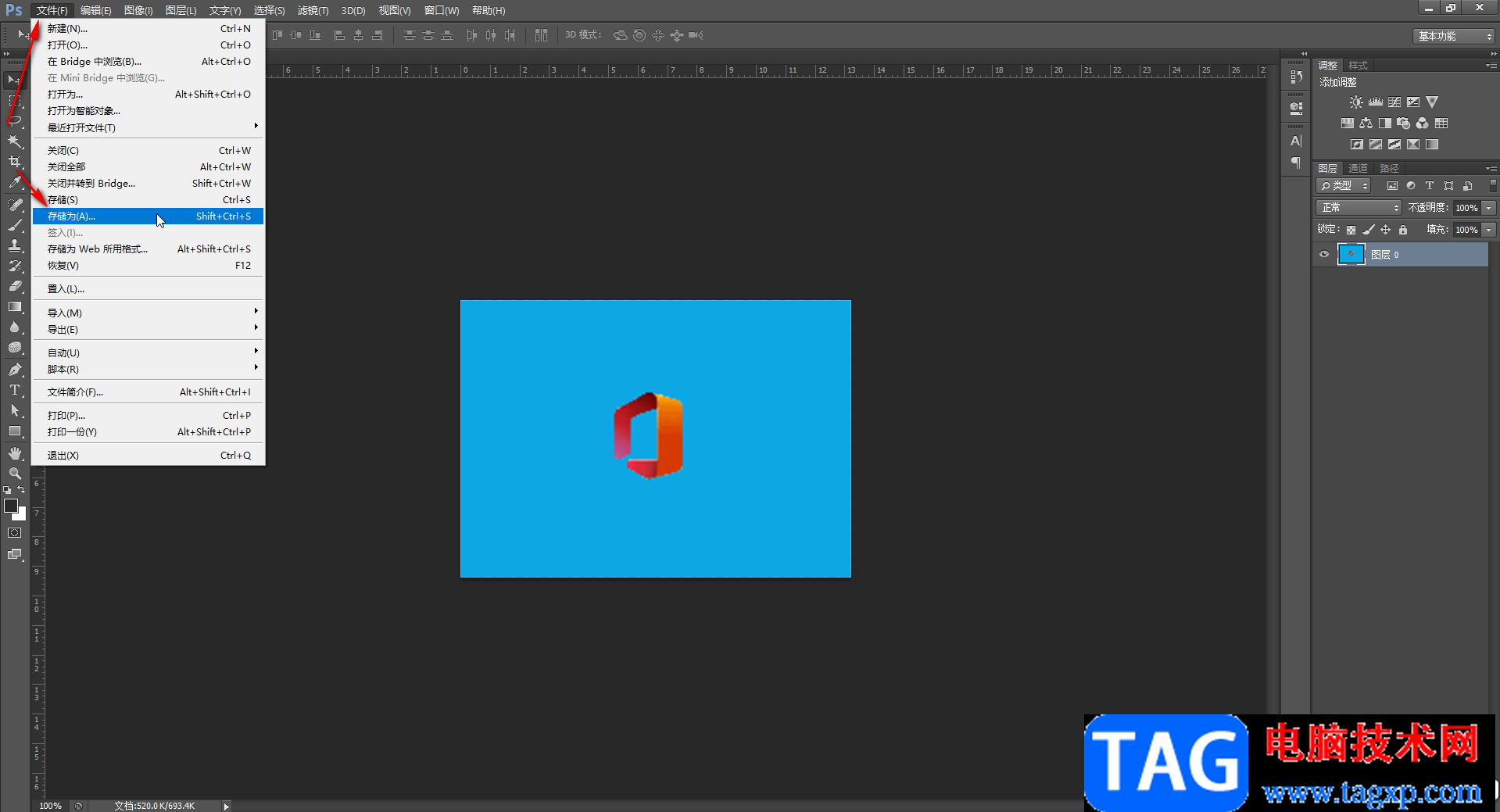The image size is (1500, 812).
Task: Select the Hand tool
Action: 14,453
